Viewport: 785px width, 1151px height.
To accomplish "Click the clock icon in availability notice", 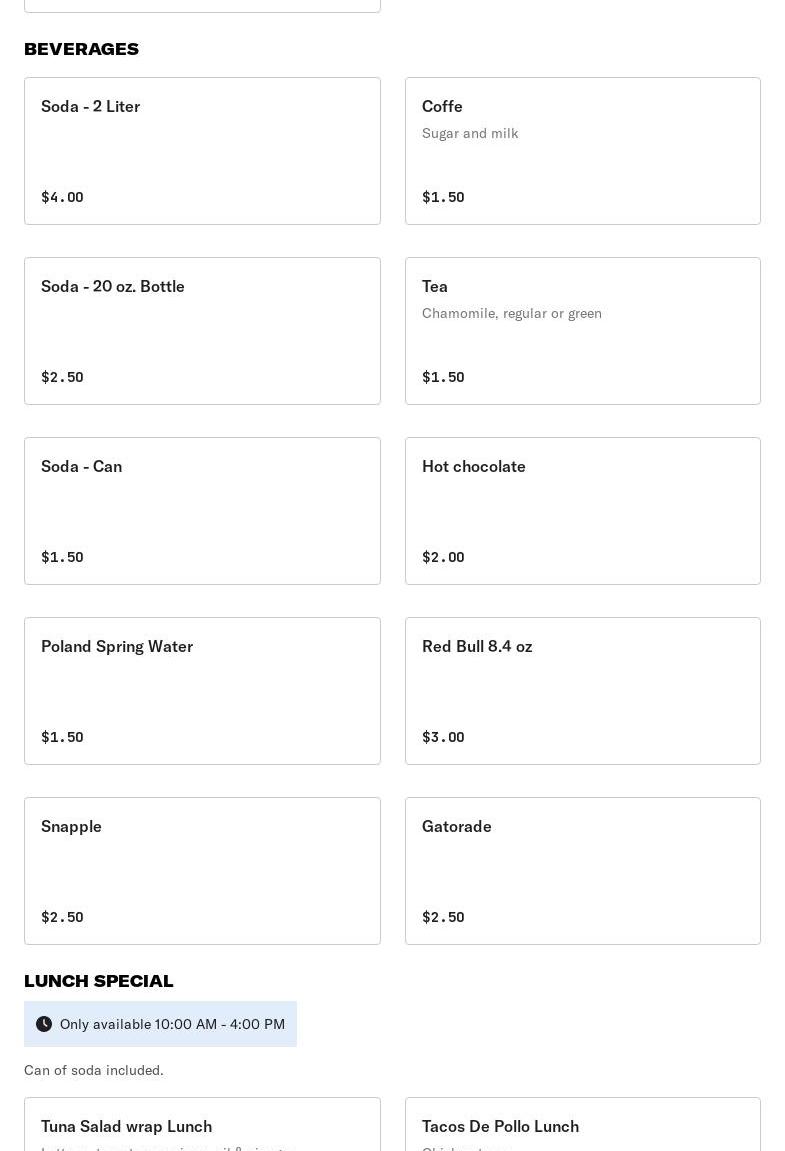I will [x=44, y=1024].
